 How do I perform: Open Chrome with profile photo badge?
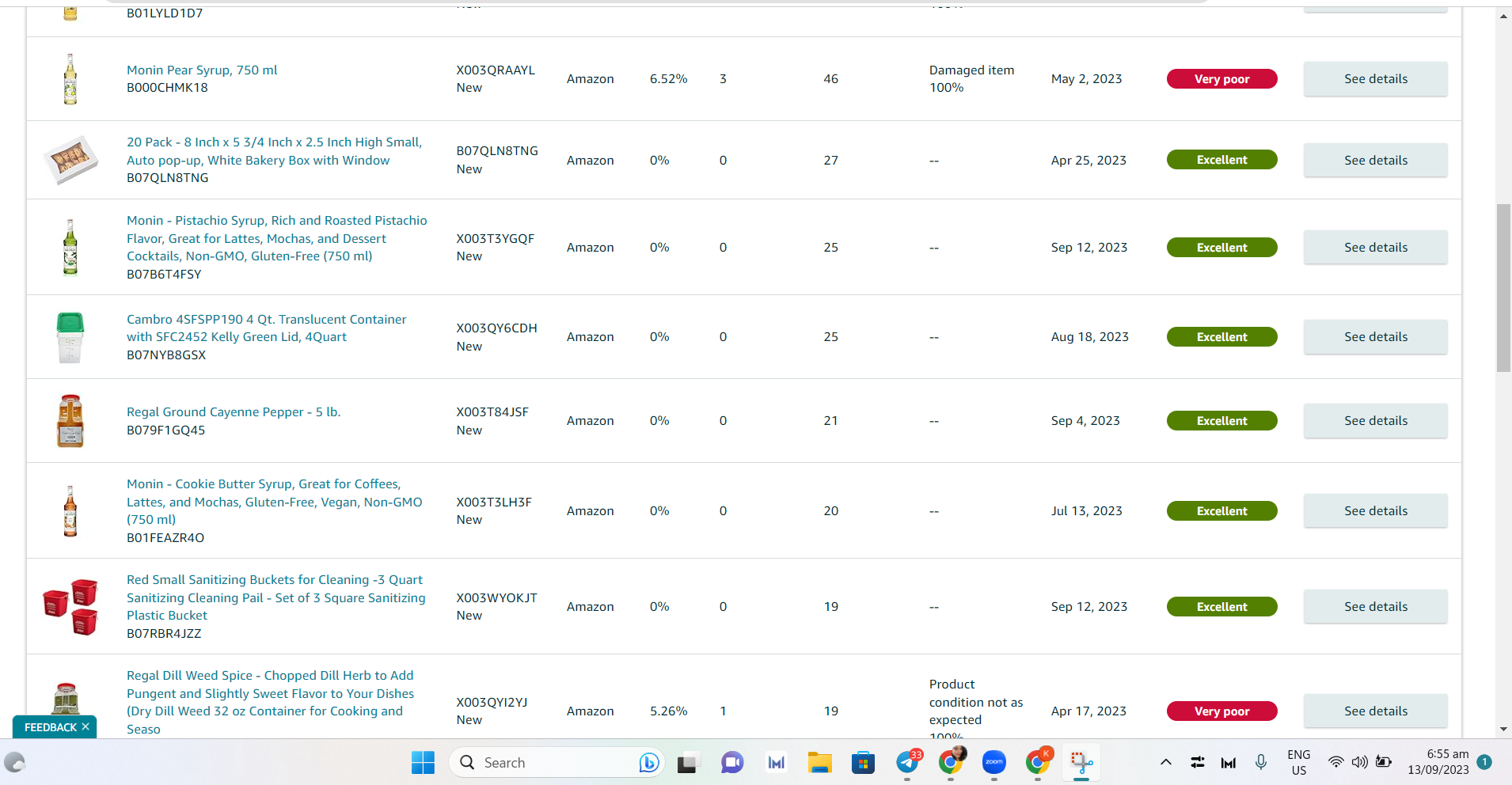click(951, 762)
